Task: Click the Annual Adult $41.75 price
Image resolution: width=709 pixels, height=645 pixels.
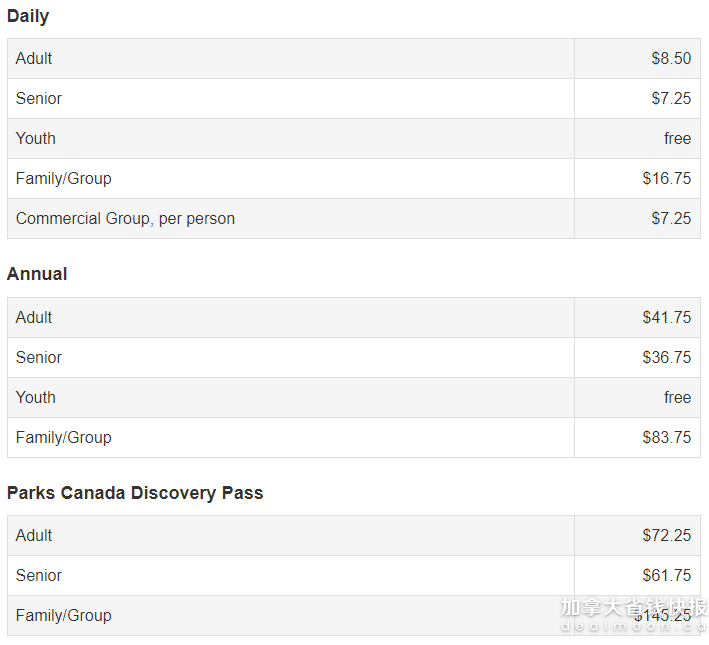Action: 666,317
